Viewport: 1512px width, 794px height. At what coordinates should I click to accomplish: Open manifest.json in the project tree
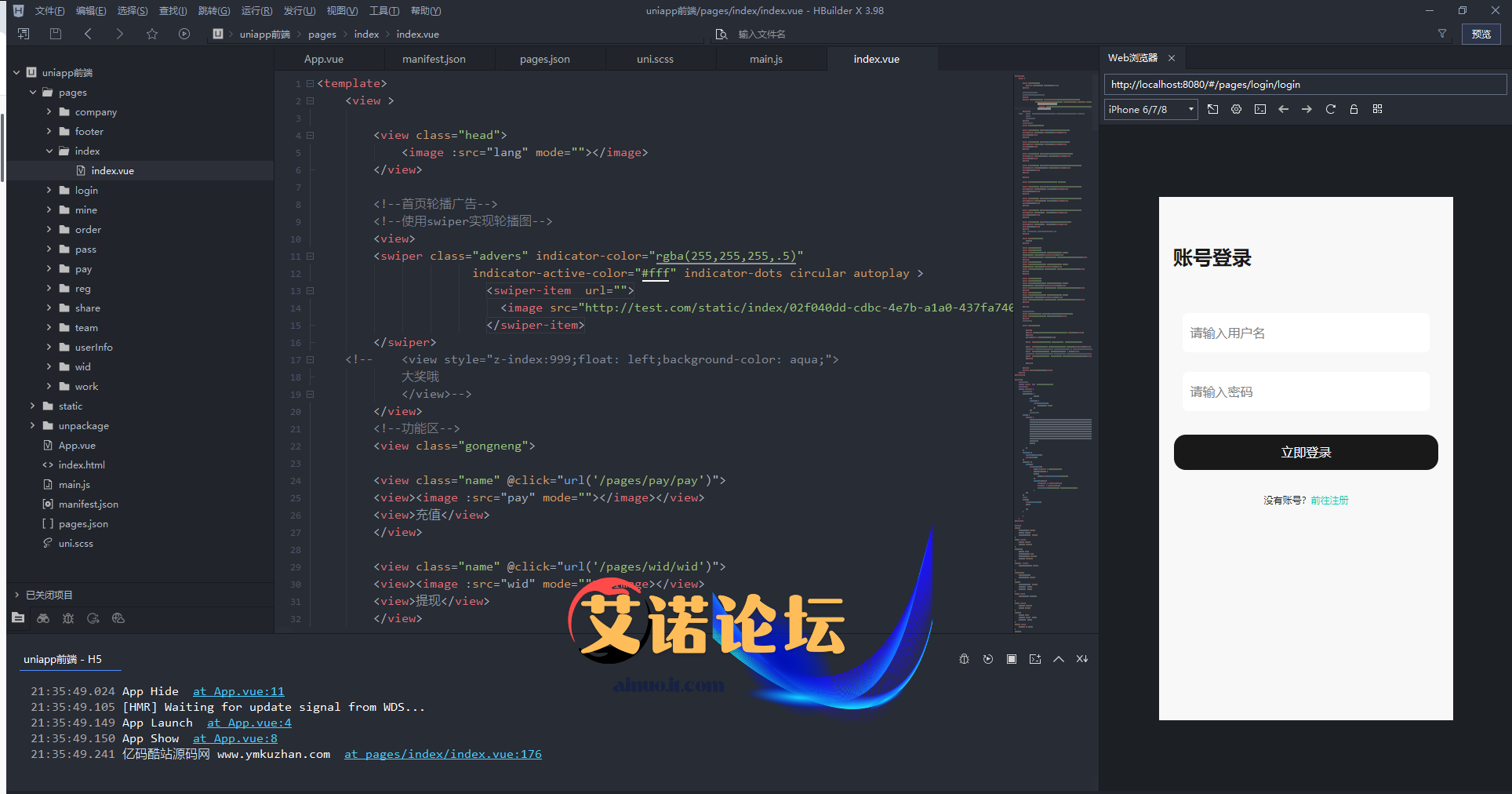click(x=88, y=504)
